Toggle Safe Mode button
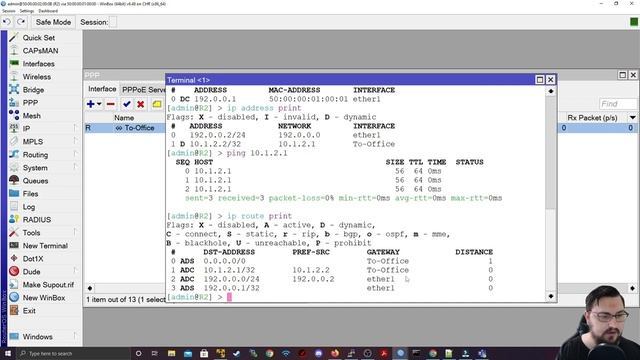This screenshot has height=360, width=640. [x=53, y=22]
